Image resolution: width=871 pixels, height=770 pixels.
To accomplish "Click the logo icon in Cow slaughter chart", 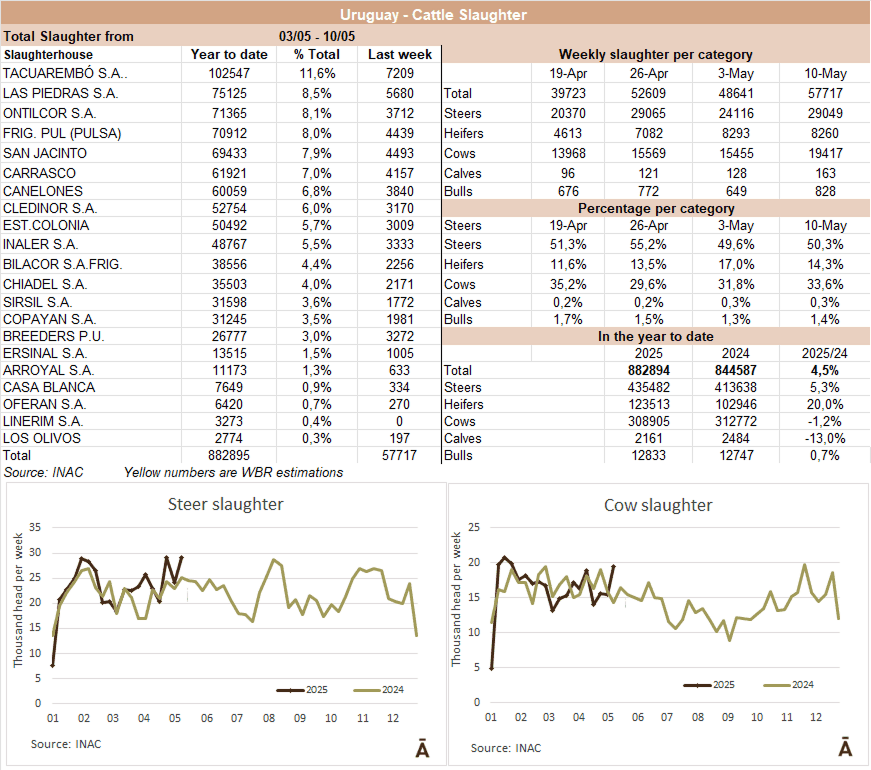I will [x=845, y=748].
